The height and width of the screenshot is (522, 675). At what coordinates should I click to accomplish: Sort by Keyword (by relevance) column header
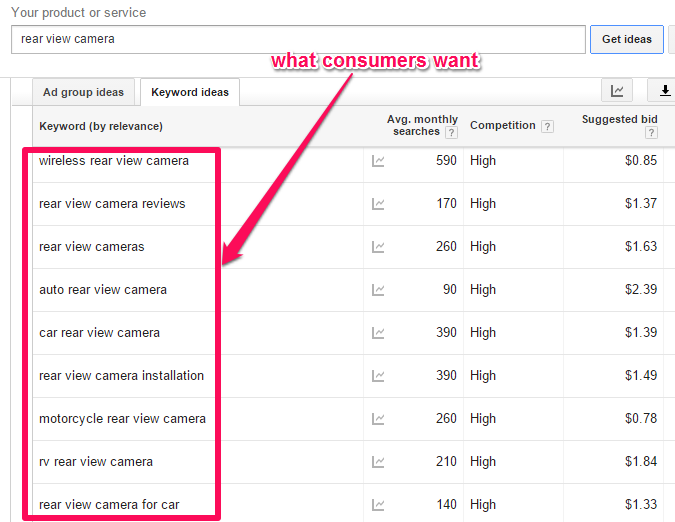(100, 126)
